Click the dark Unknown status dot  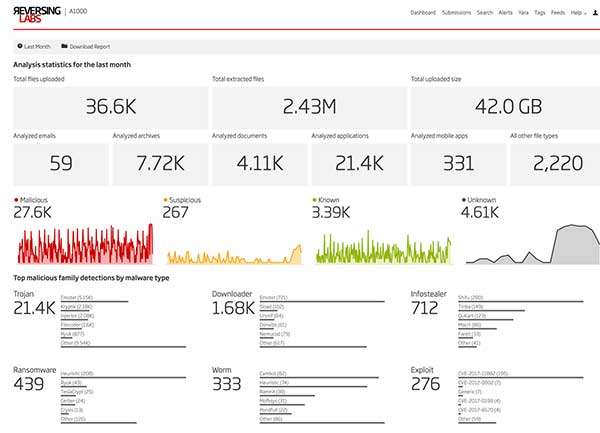pos(464,200)
